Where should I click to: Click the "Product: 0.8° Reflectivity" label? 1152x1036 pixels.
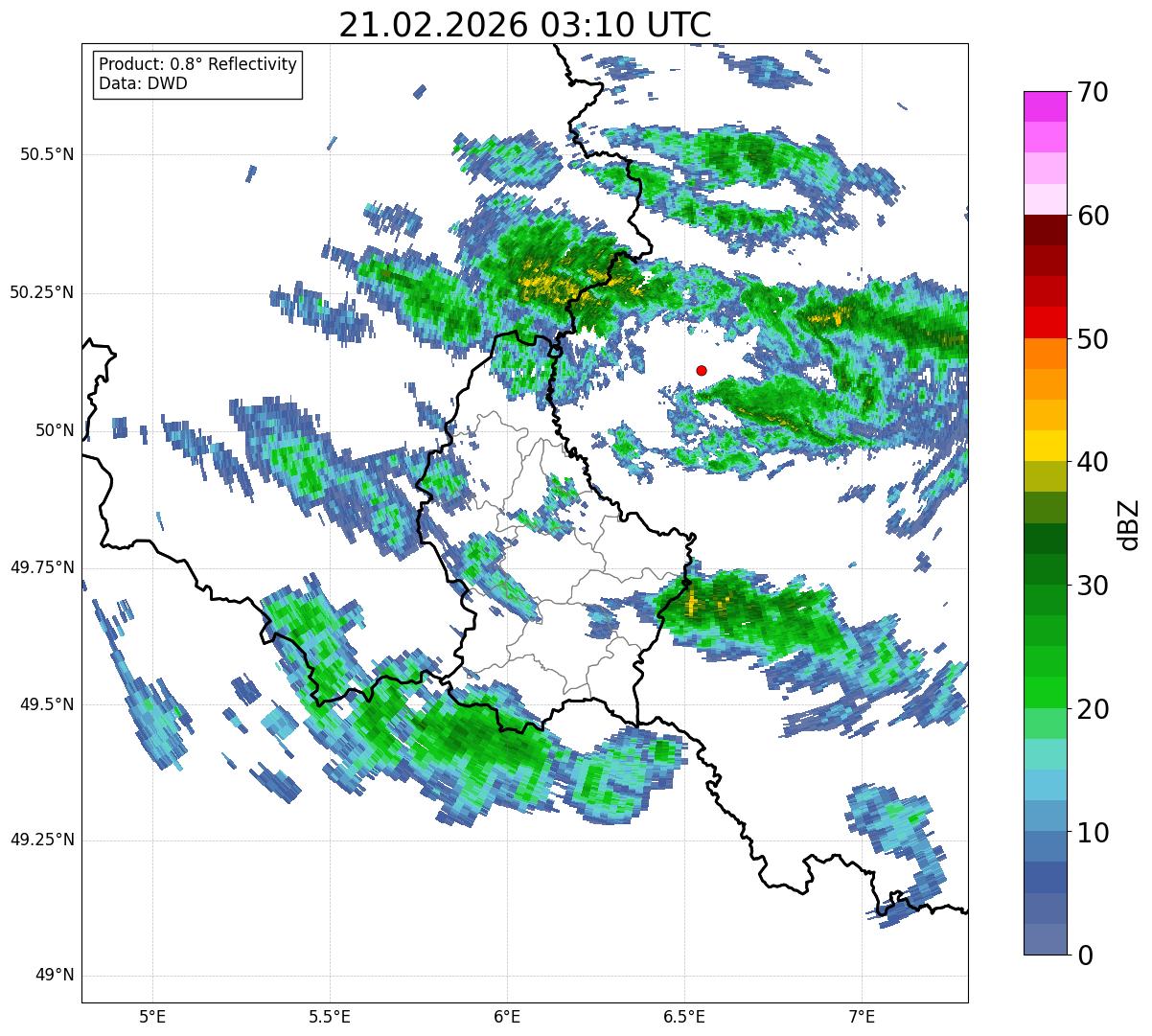point(198,64)
